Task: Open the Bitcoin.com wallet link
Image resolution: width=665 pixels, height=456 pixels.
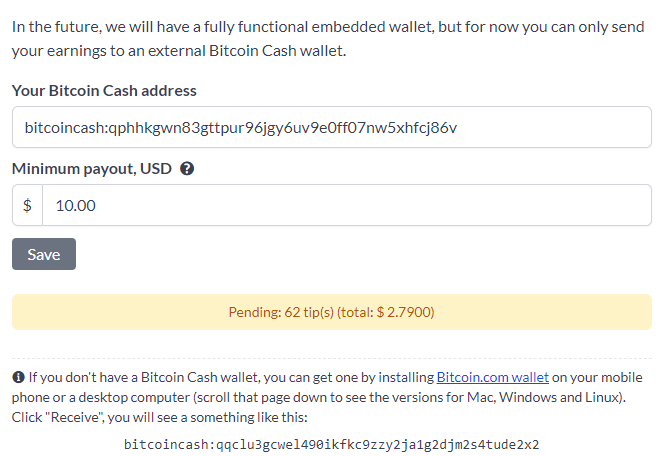Action: pyautogui.click(x=492, y=377)
